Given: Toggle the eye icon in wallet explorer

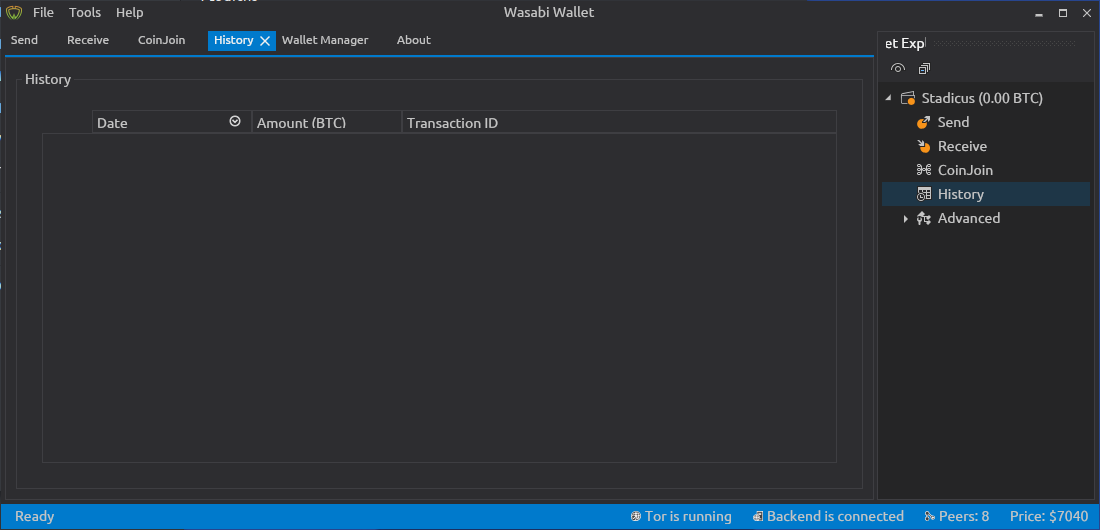Looking at the screenshot, I should coord(897,68).
